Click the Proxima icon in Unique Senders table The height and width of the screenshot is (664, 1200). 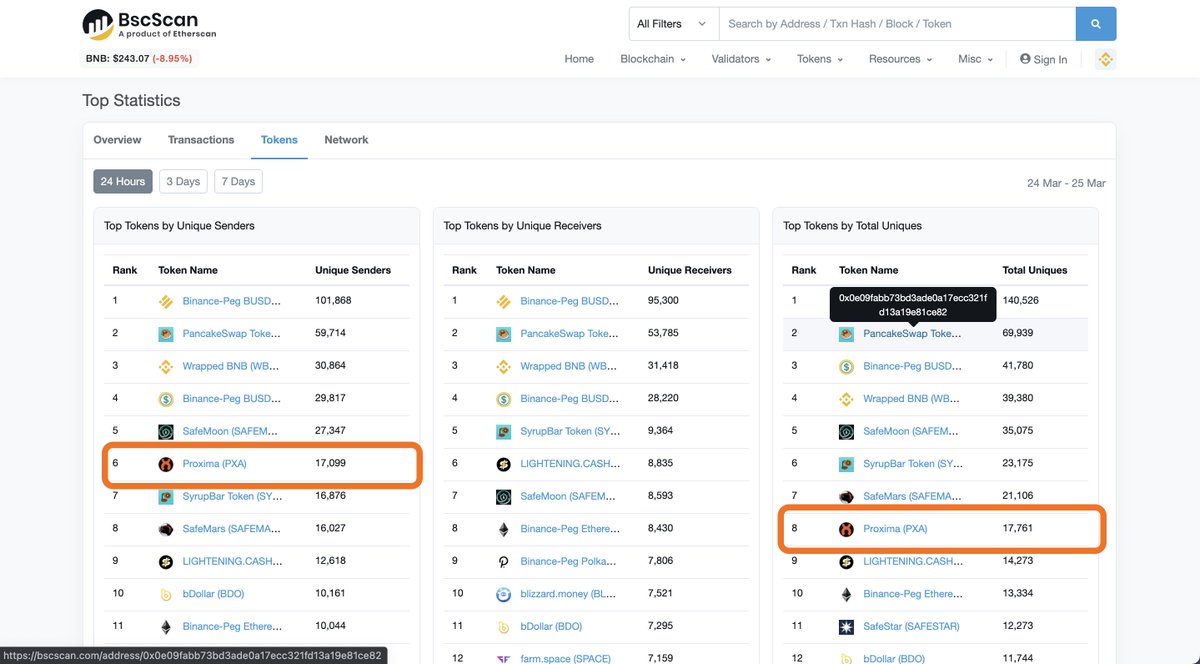click(166, 464)
